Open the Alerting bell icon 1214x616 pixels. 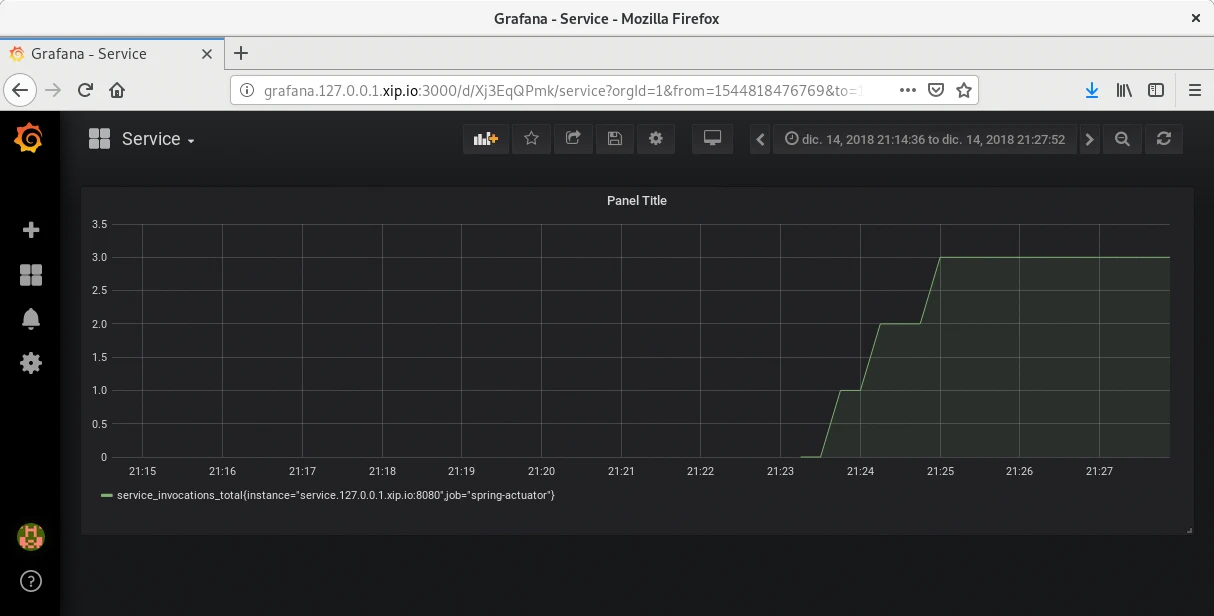[30, 319]
